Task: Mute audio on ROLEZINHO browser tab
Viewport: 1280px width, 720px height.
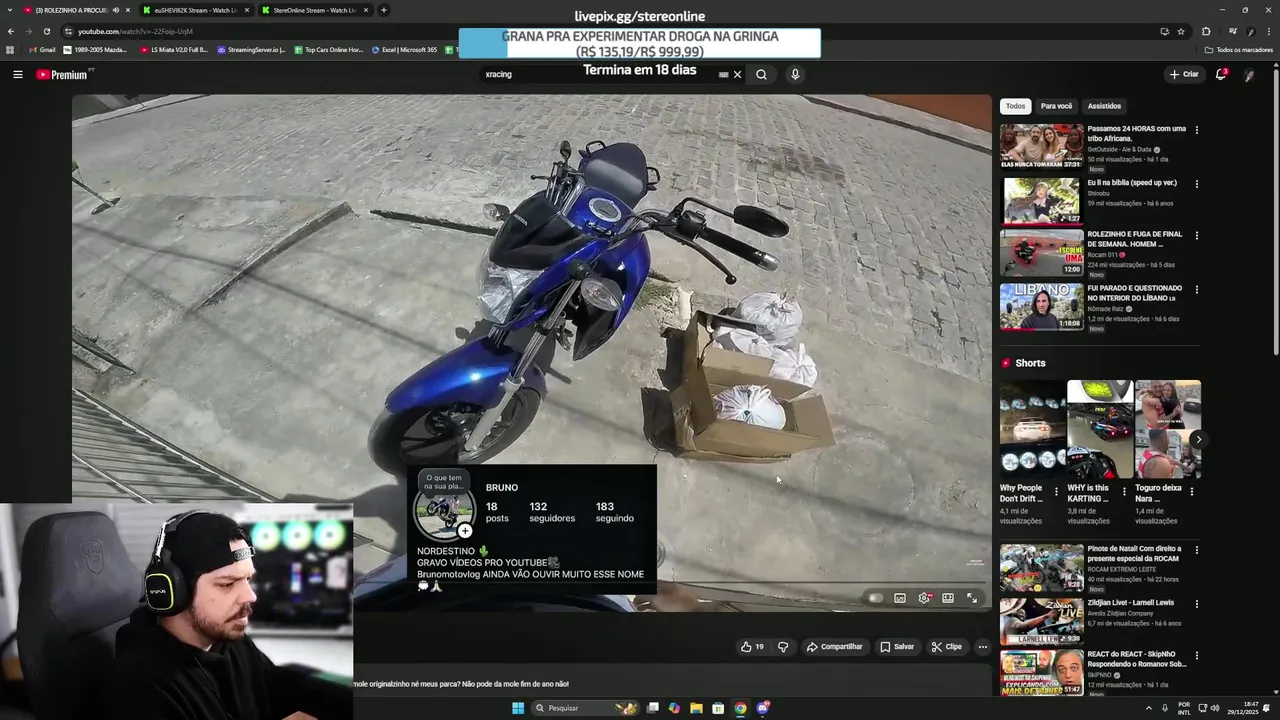Action: click(x=116, y=10)
